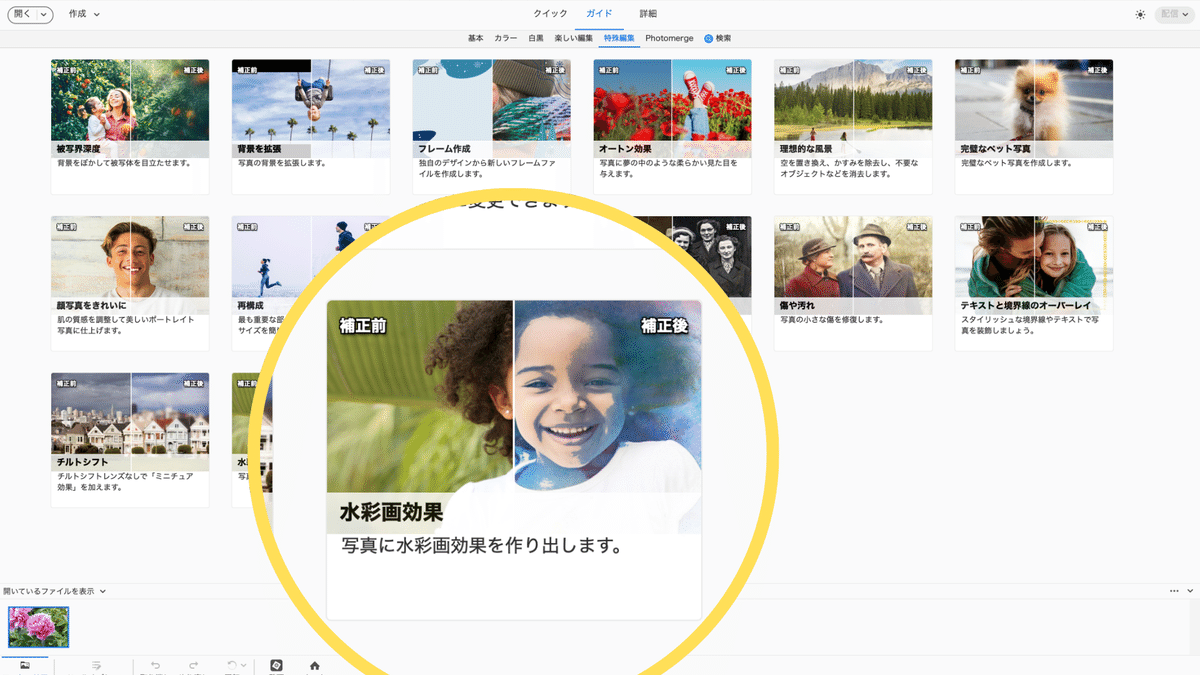Select the 特殊編集 category tab
The height and width of the screenshot is (675, 1200).
620,38
